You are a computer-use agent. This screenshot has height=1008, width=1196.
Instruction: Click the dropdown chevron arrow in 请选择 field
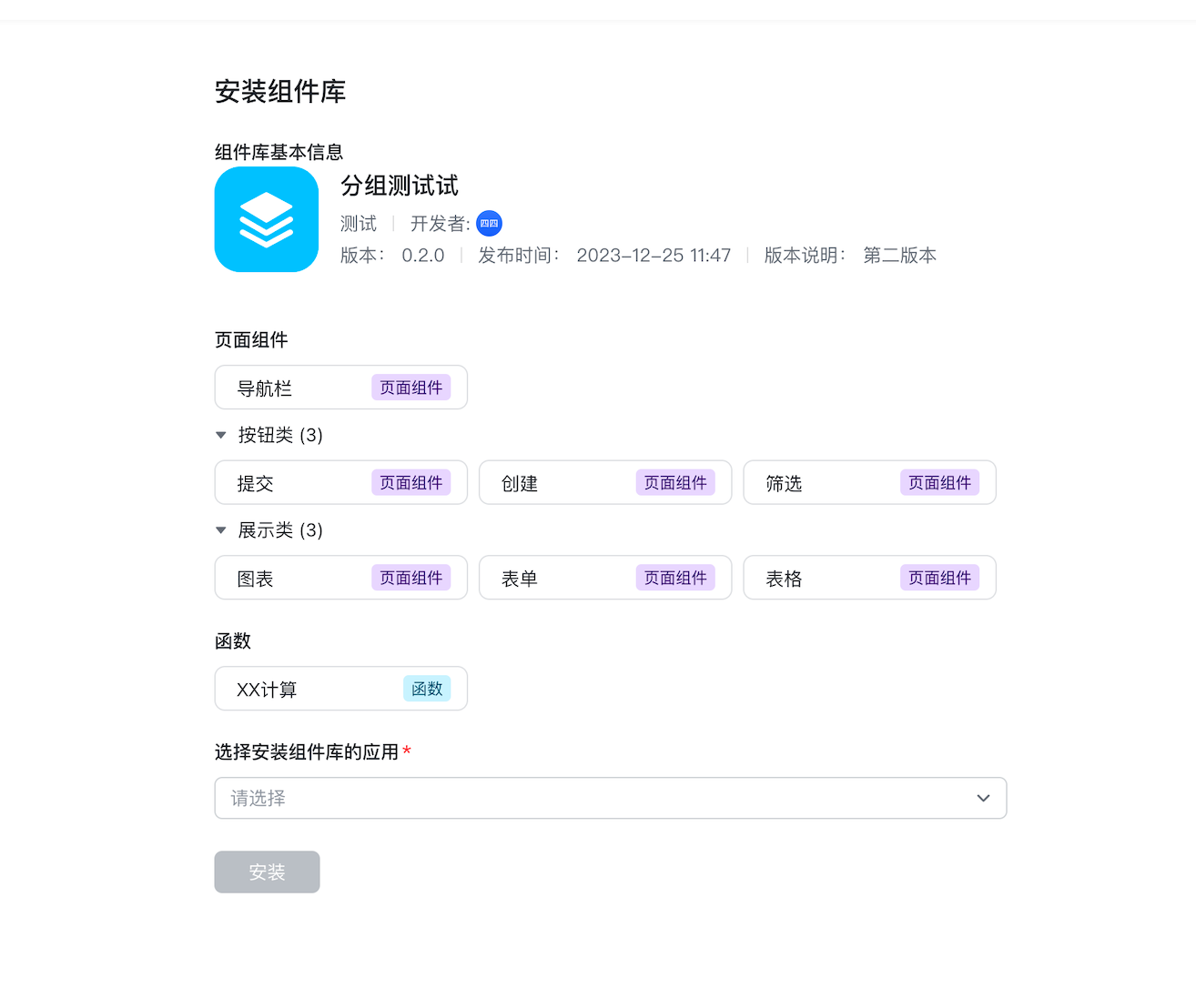click(x=983, y=798)
